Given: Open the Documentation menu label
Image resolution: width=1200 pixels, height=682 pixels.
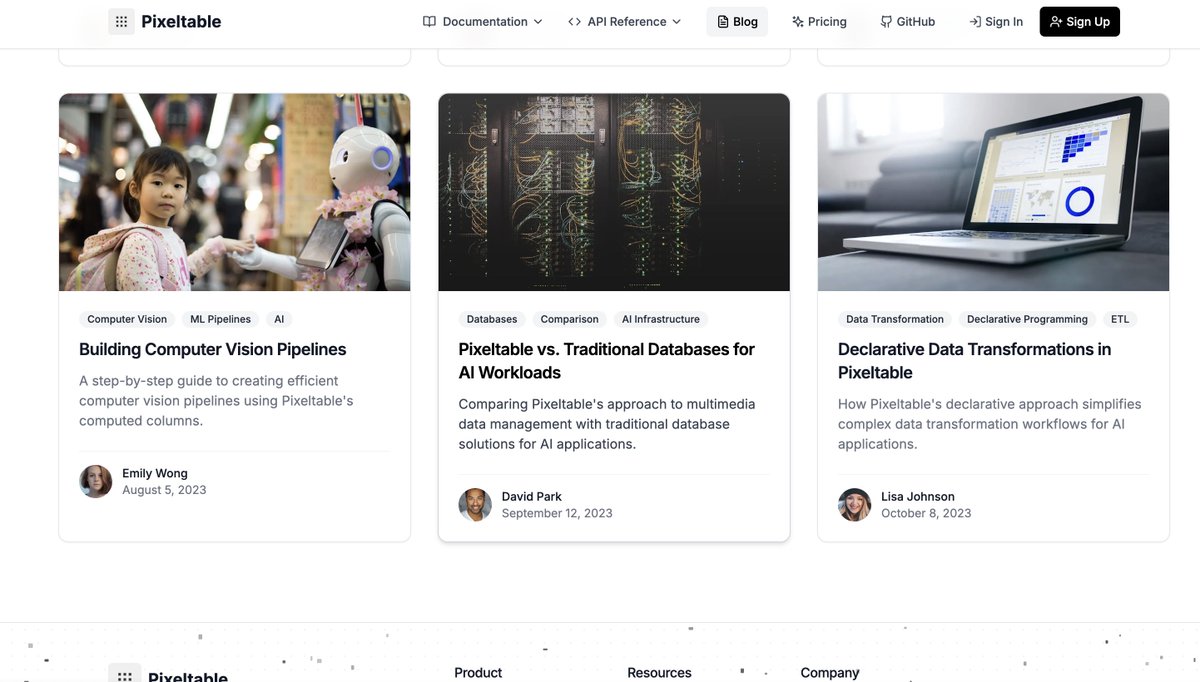Looking at the screenshot, I should tap(485, 22).
